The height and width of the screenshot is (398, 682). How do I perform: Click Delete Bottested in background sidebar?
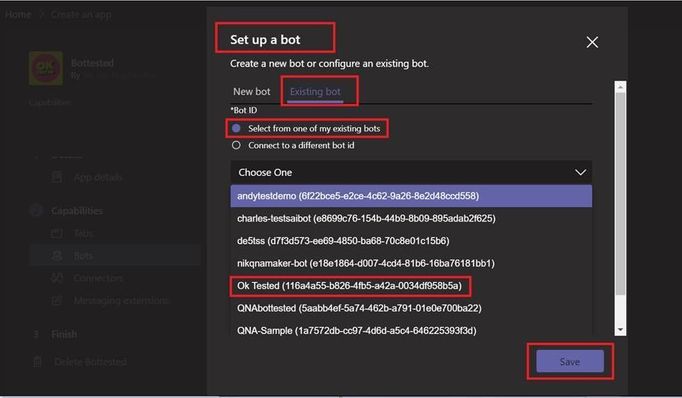pyautogui.click(x=90, y=361)
